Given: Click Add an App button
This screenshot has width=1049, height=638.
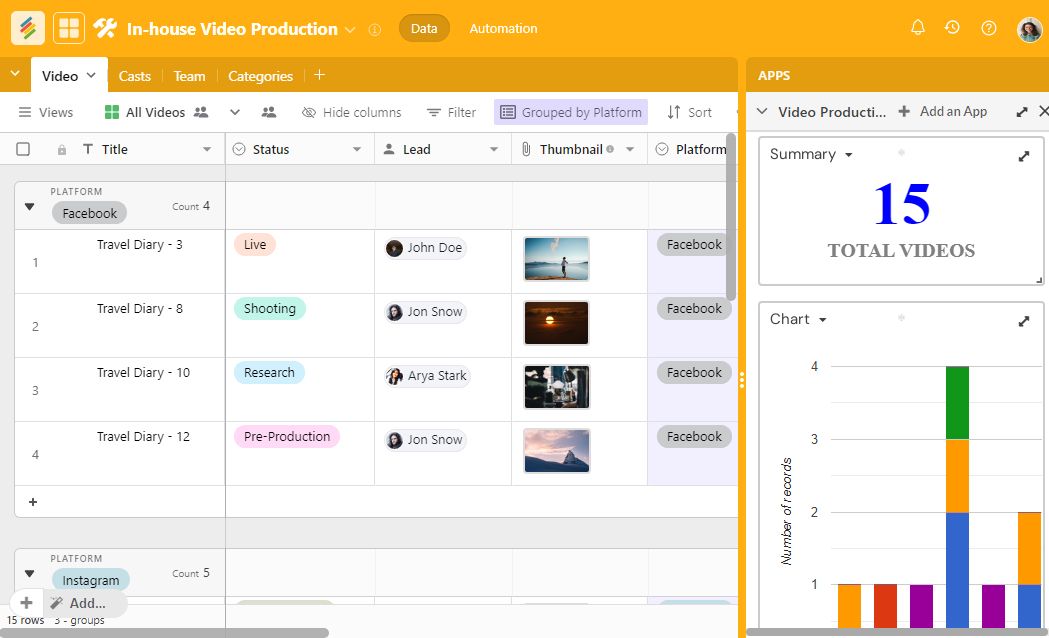Looking at the screenshot, I should 942,111.
